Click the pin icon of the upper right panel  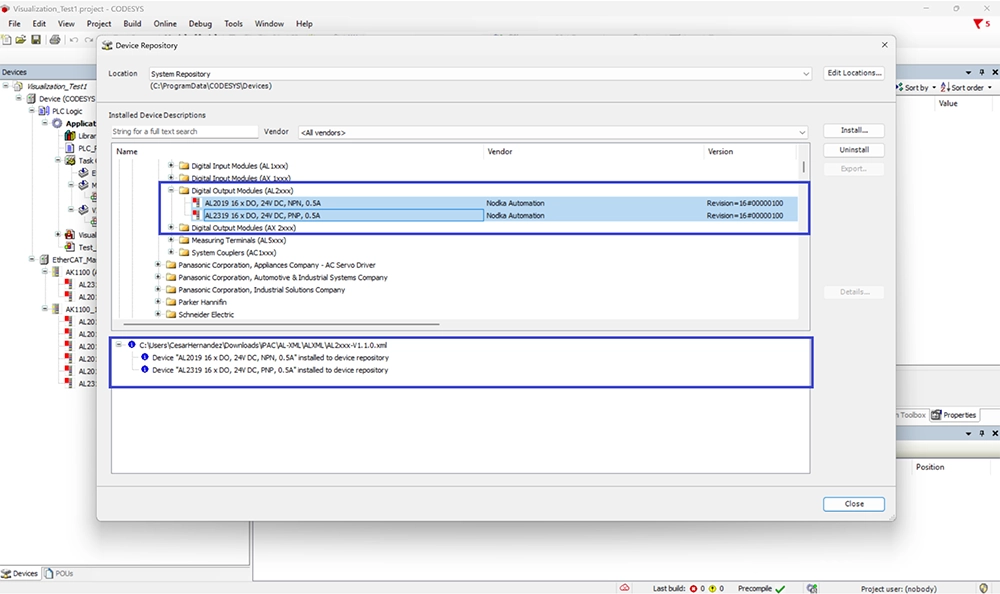982,72
